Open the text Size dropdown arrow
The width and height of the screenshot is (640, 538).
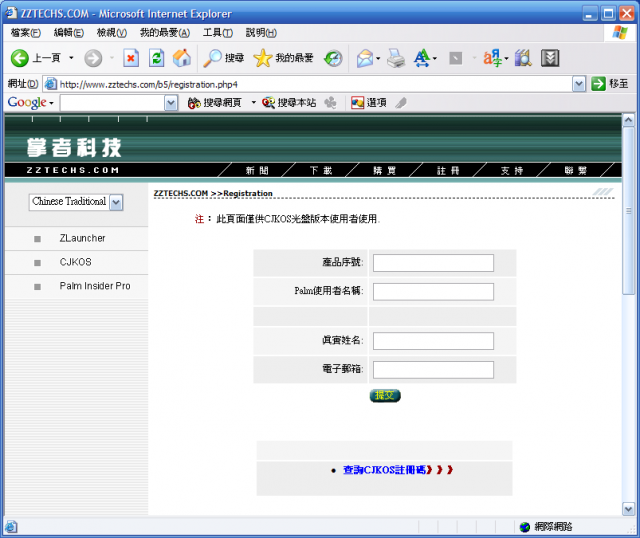pyautogui.click(x=435, y=58)
